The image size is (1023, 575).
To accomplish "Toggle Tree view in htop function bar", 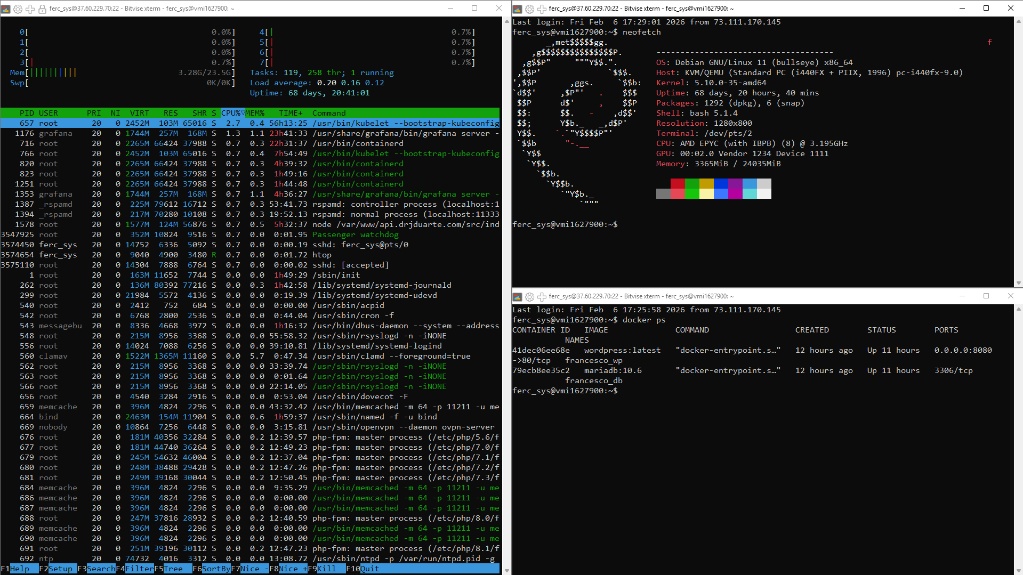I will click(175, 568).
